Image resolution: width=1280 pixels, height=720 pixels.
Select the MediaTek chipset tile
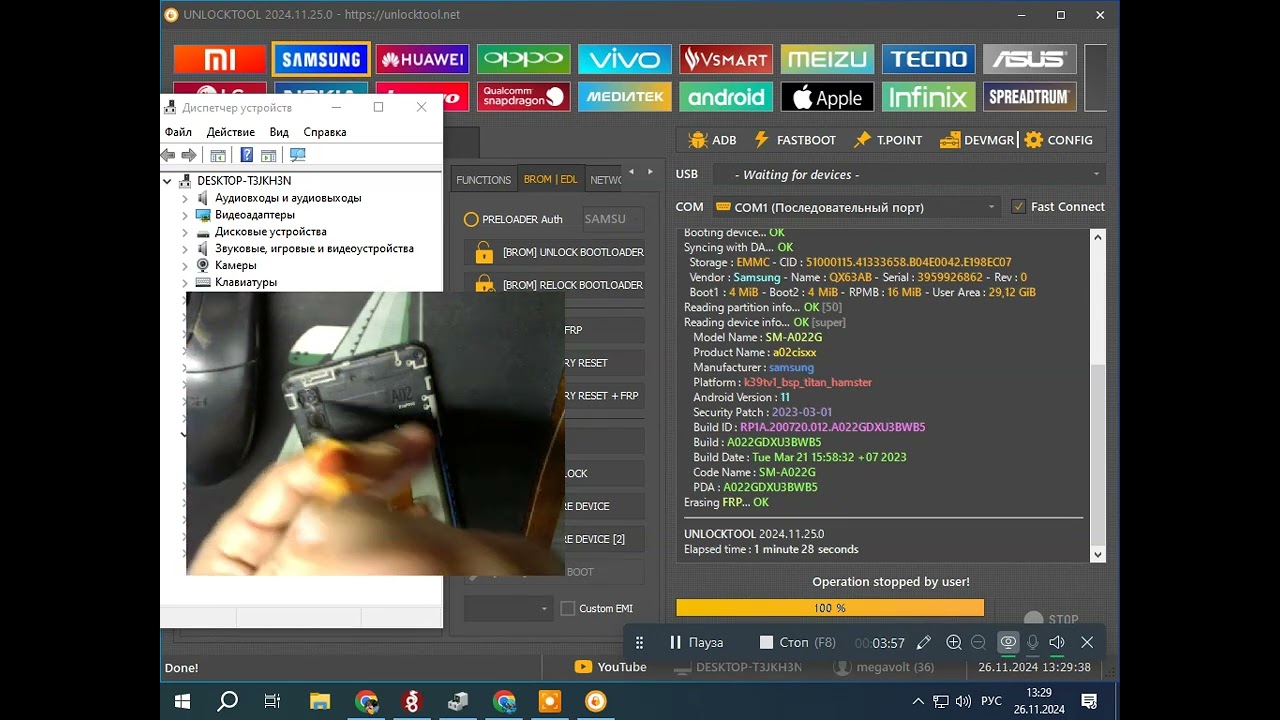(x=624, y=97)
